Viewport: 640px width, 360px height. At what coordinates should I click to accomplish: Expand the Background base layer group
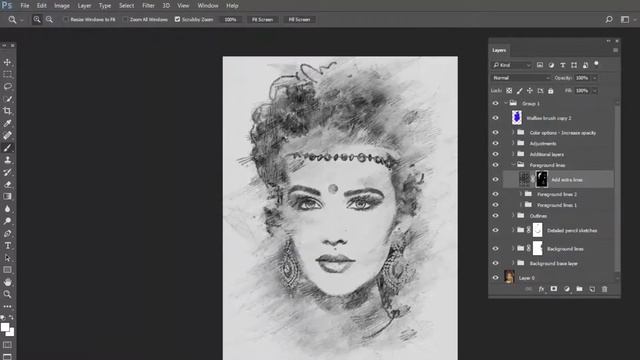(x=513, y=263)
